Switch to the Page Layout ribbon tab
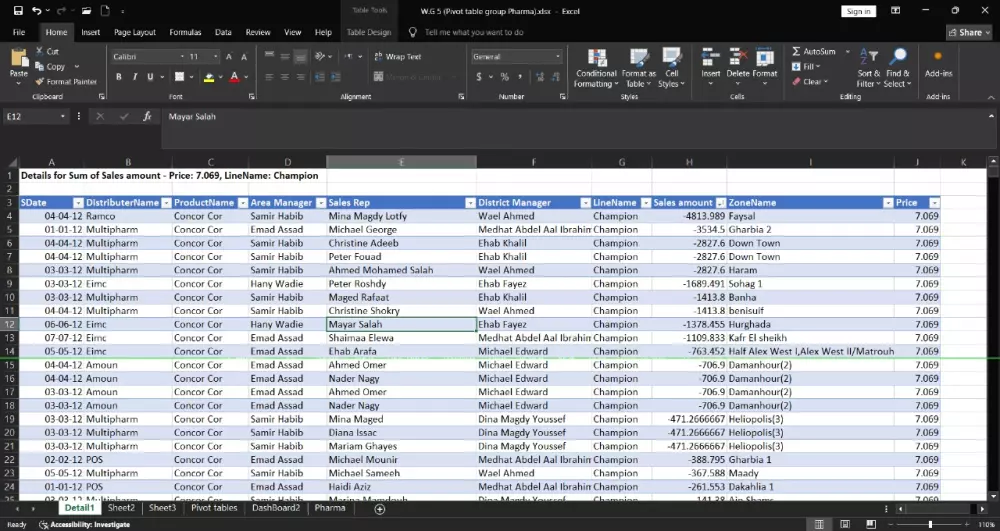Viewport: 1000px width, 531px height. coord(135,32)
